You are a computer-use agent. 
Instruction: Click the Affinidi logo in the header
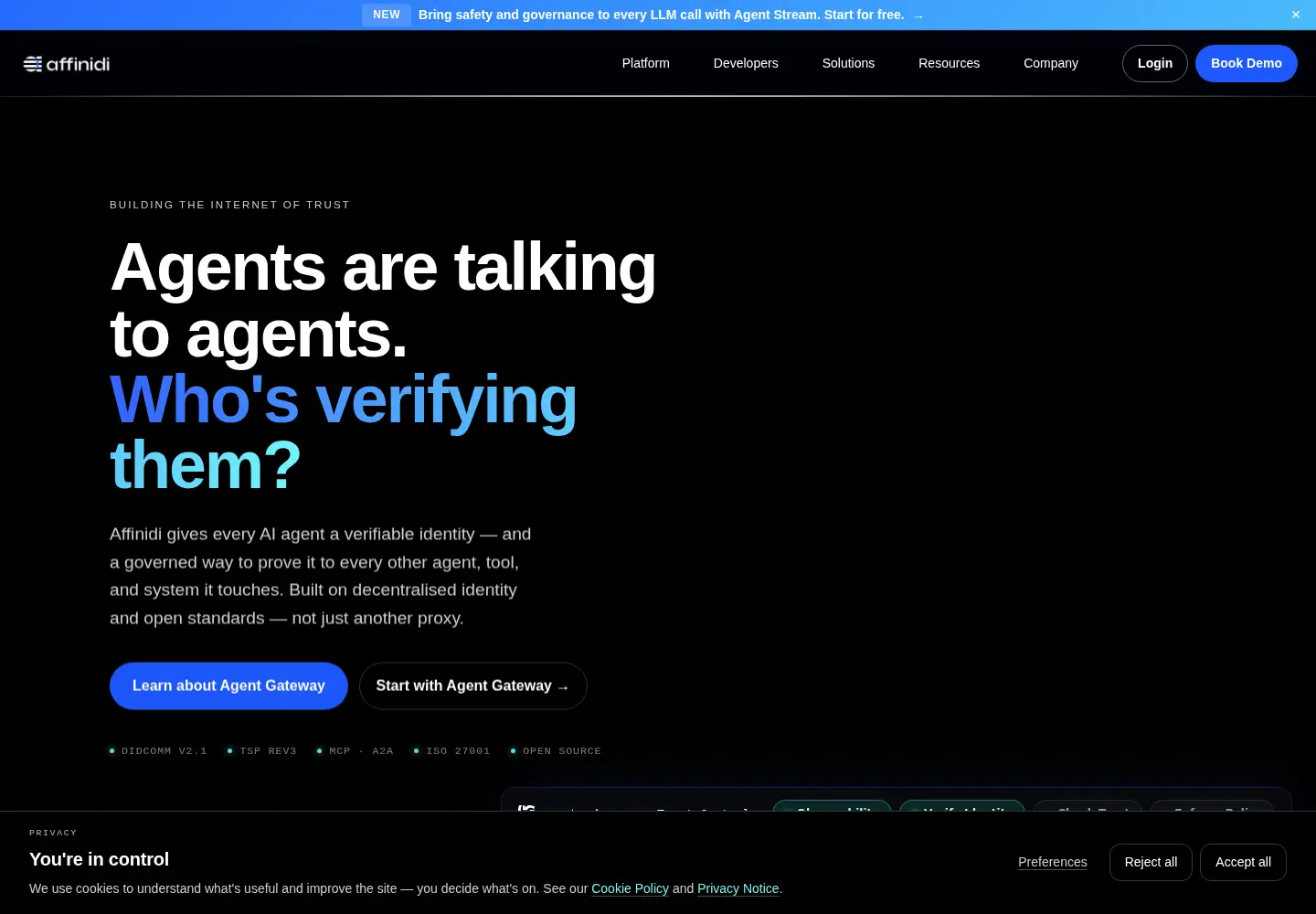click(x=67, y=63)
